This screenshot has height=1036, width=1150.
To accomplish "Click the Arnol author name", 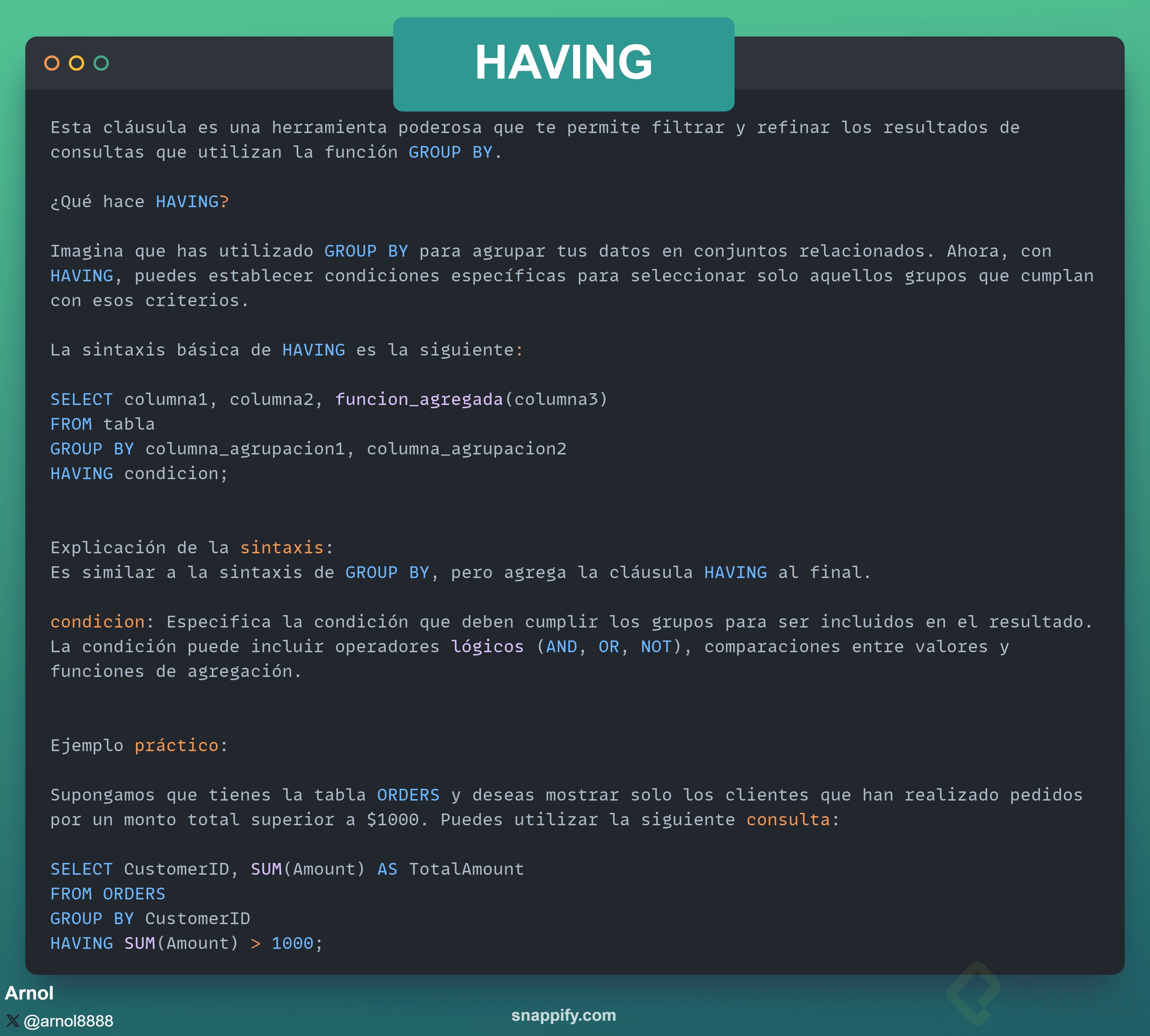I will click(29, 993).
